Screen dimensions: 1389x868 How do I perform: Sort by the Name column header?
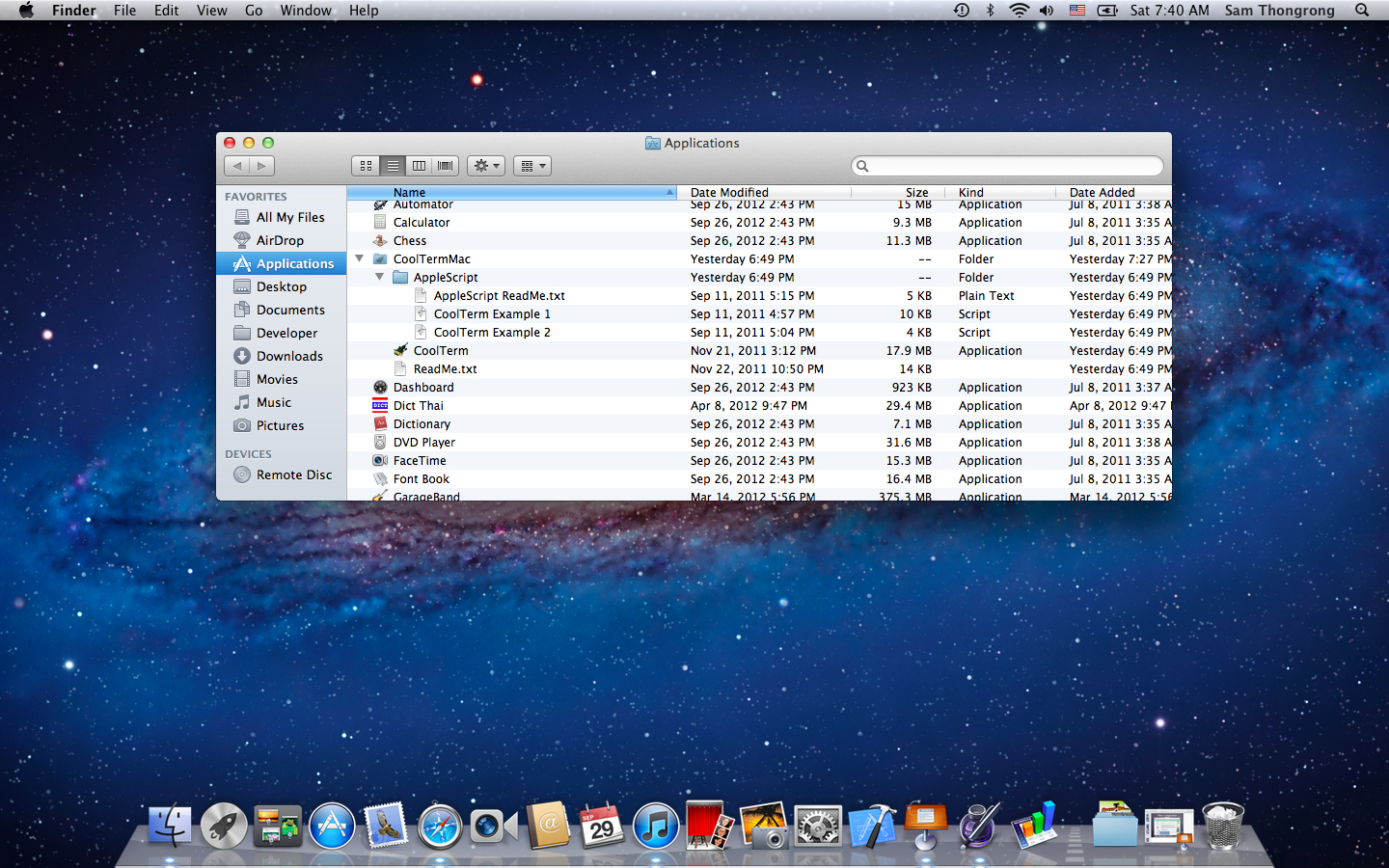(511, 192)
